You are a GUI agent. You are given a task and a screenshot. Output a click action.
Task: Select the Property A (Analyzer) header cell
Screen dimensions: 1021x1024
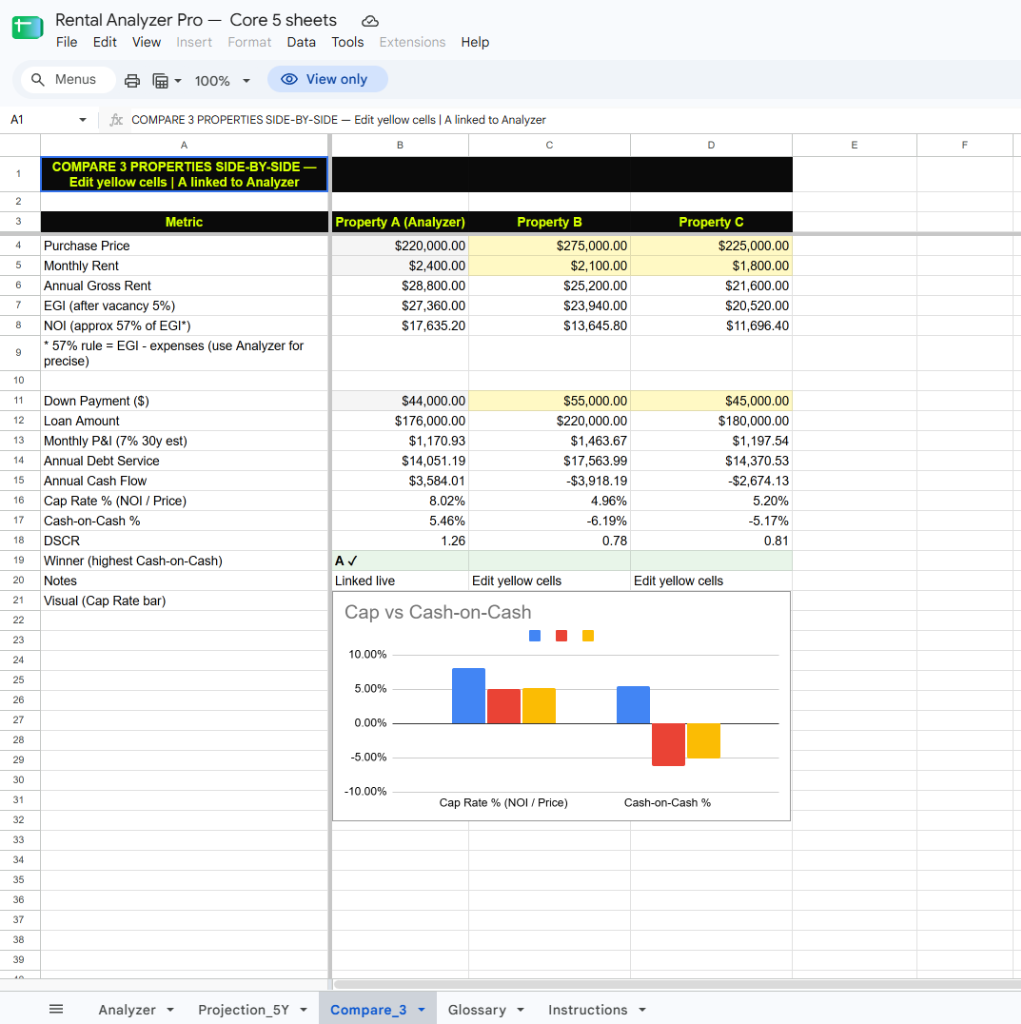pos(400,222)
